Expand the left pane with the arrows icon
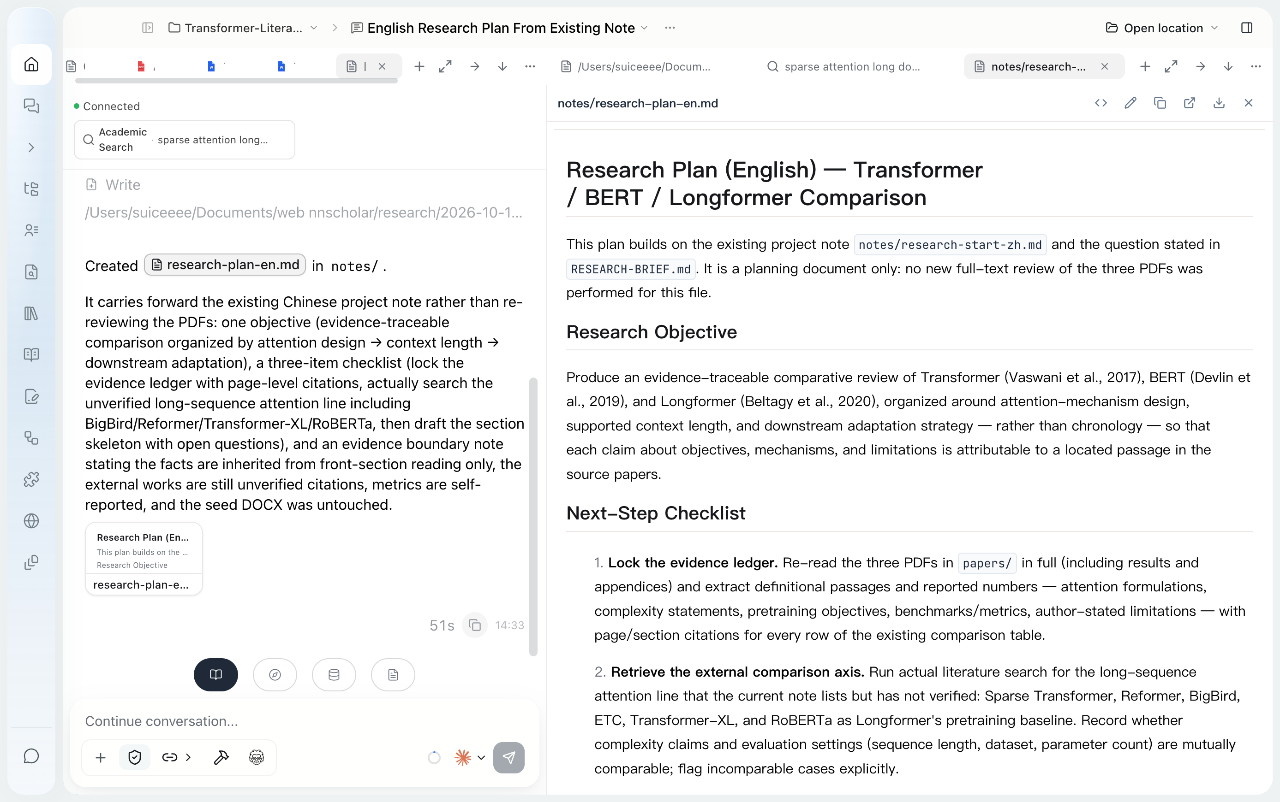Viewport: 1280px width, 802px height. 446,67
